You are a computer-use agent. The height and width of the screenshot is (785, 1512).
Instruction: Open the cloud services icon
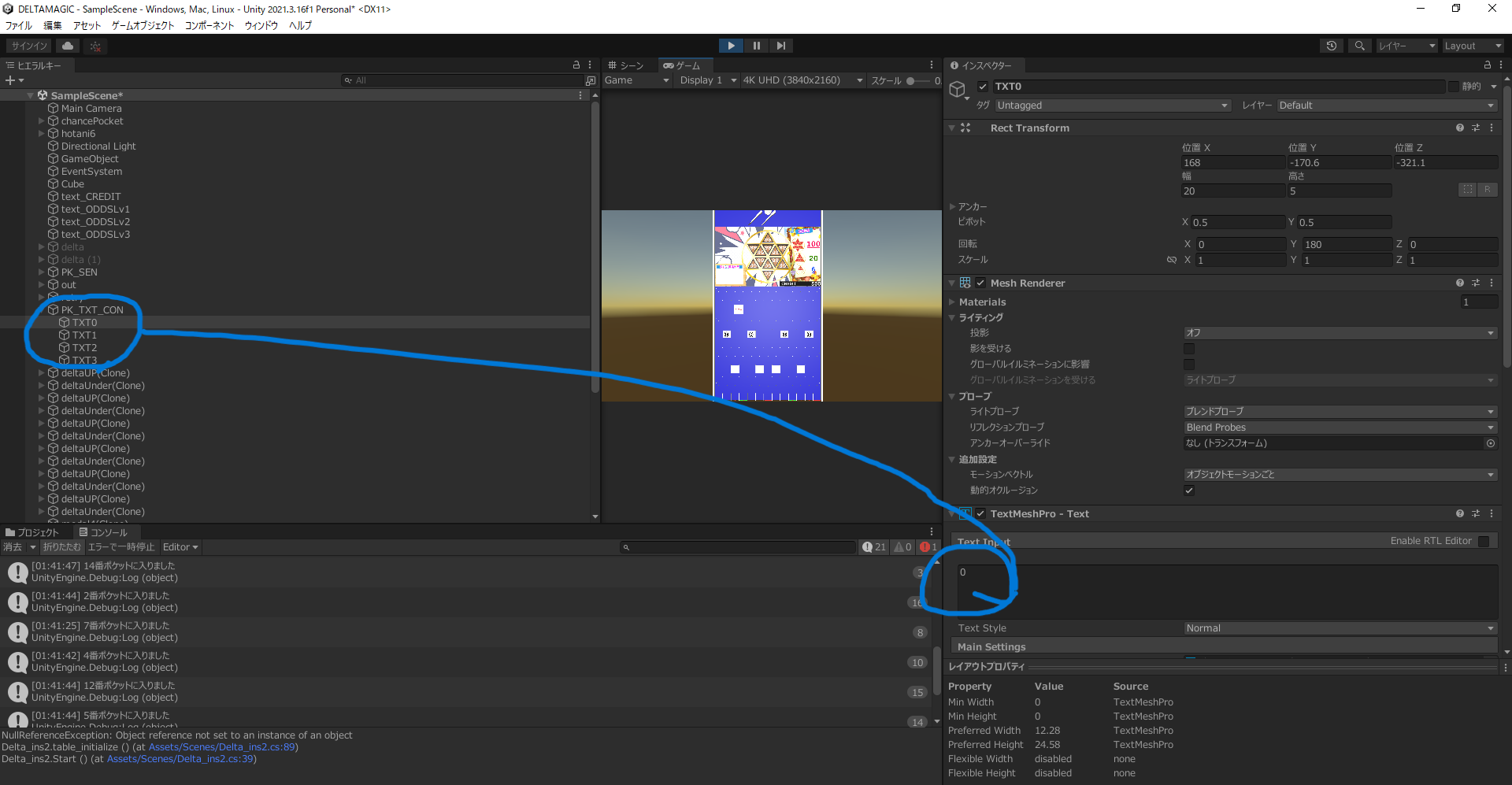(x=69, y=46)
